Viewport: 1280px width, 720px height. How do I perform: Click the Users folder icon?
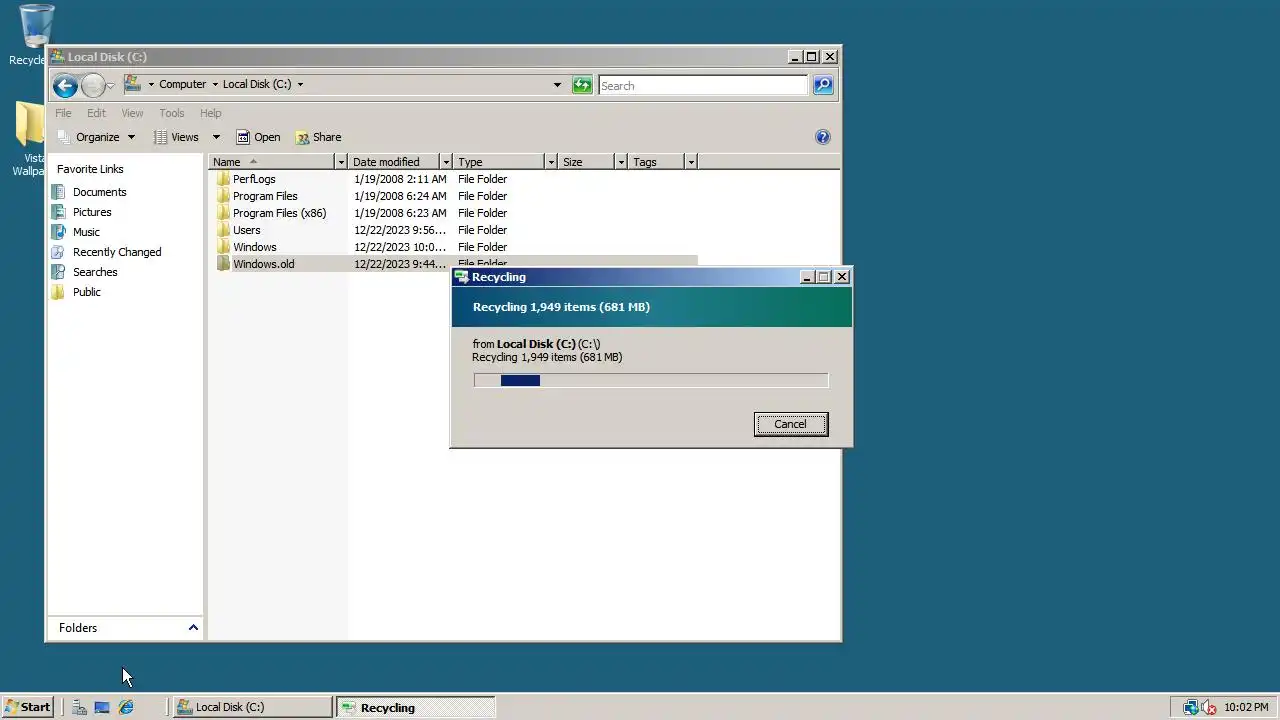click(x=223, y=230)
